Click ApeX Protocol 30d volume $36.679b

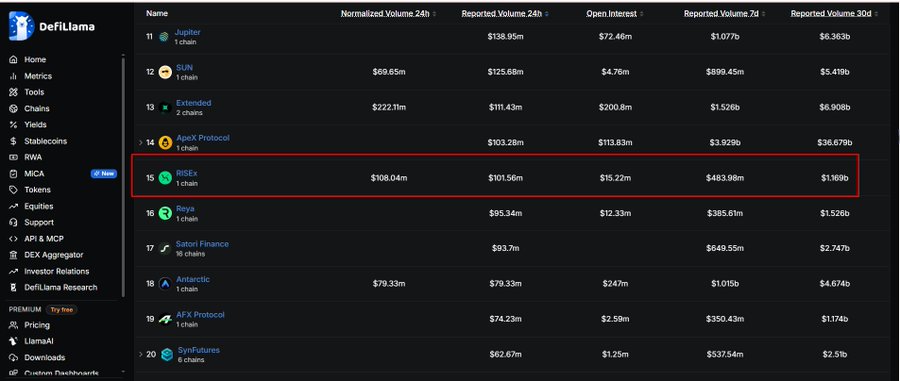pos(835,142)
